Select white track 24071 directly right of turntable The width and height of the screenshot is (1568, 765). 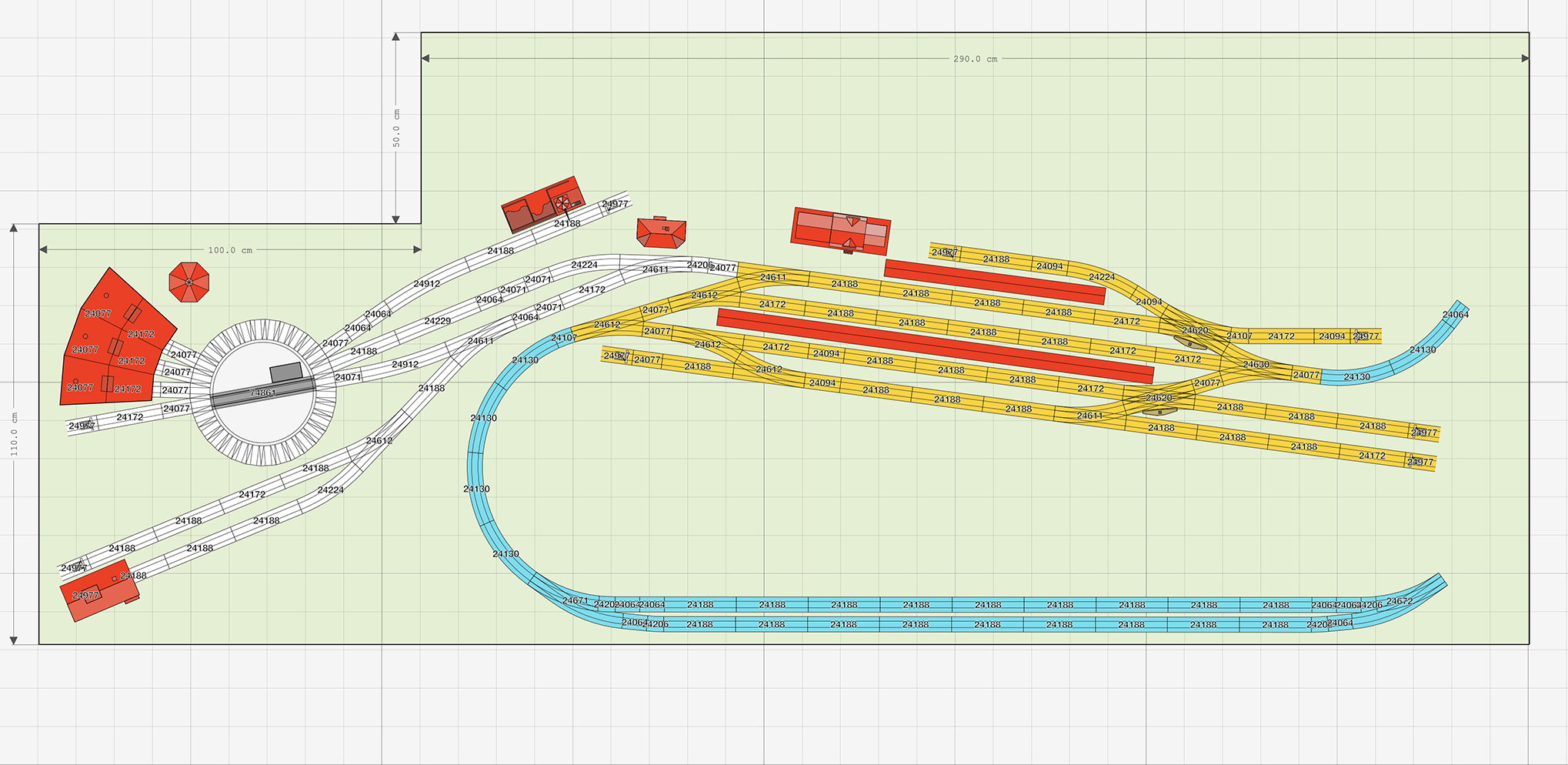point(347,377)
